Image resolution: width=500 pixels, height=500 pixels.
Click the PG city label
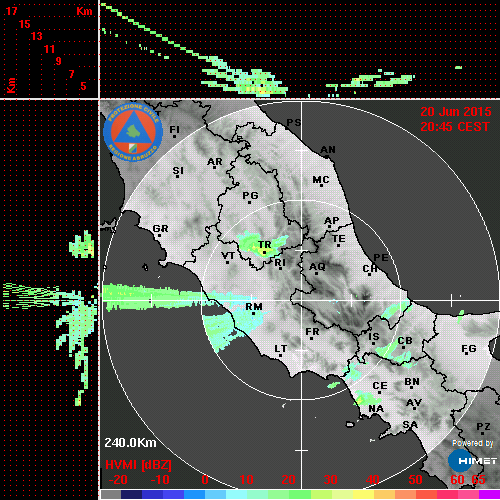[250, 195]
